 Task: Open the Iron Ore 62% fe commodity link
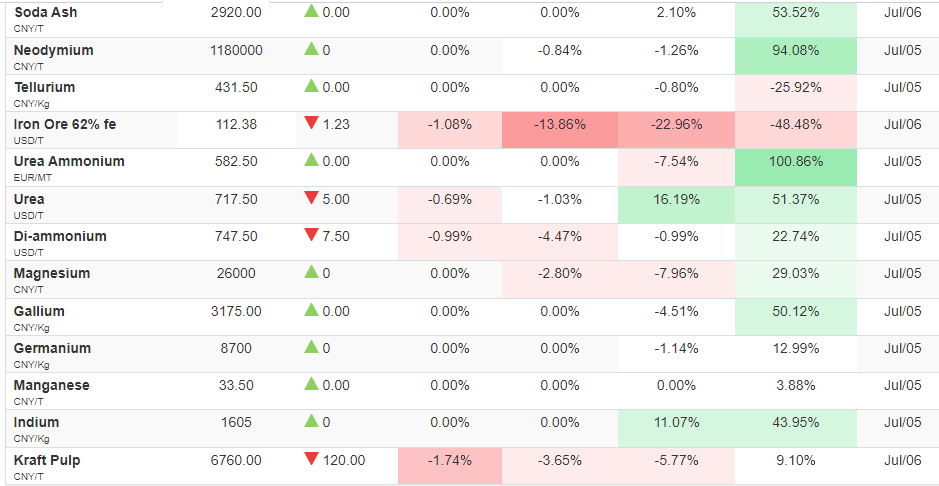pos(65,124)
